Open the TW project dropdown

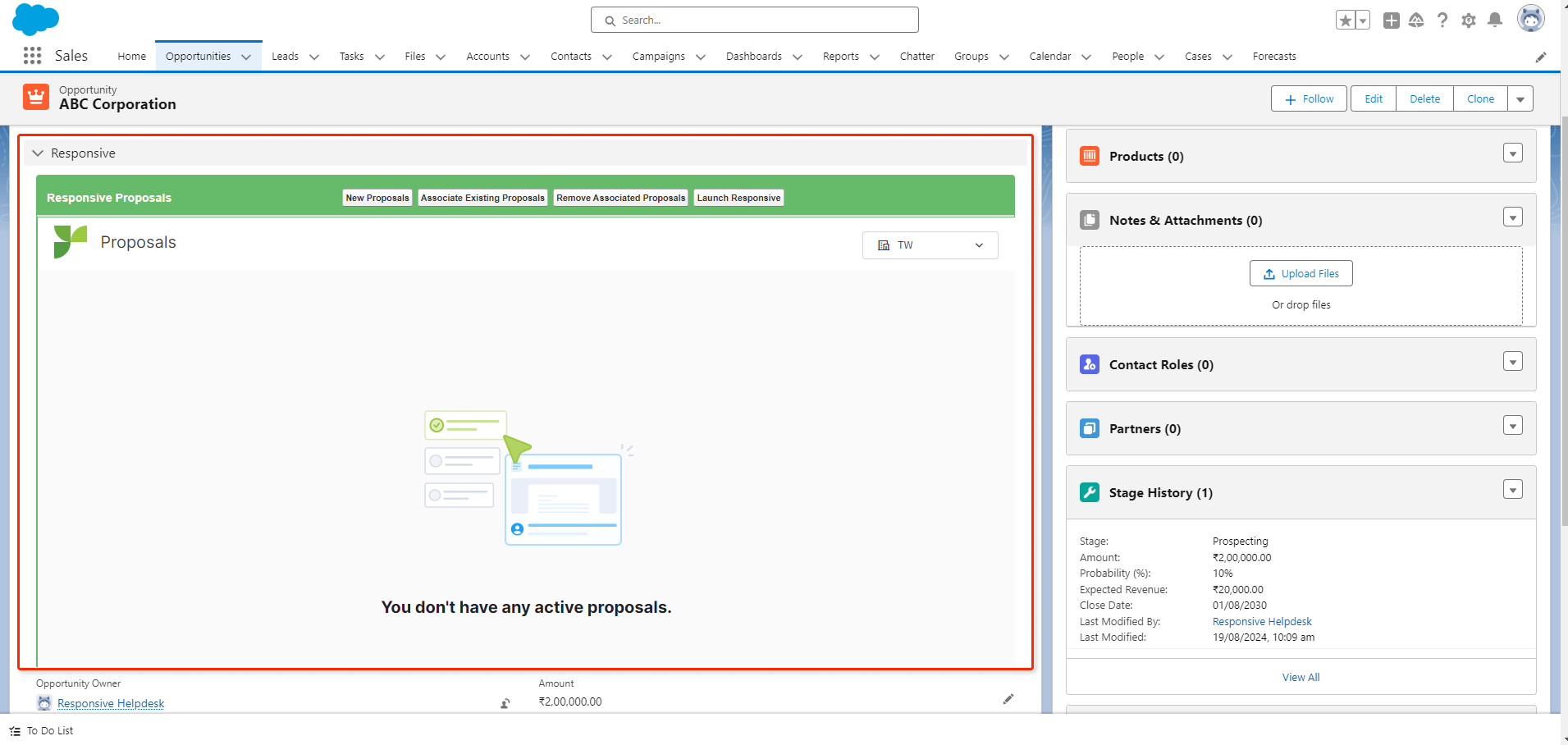[930, 245]
